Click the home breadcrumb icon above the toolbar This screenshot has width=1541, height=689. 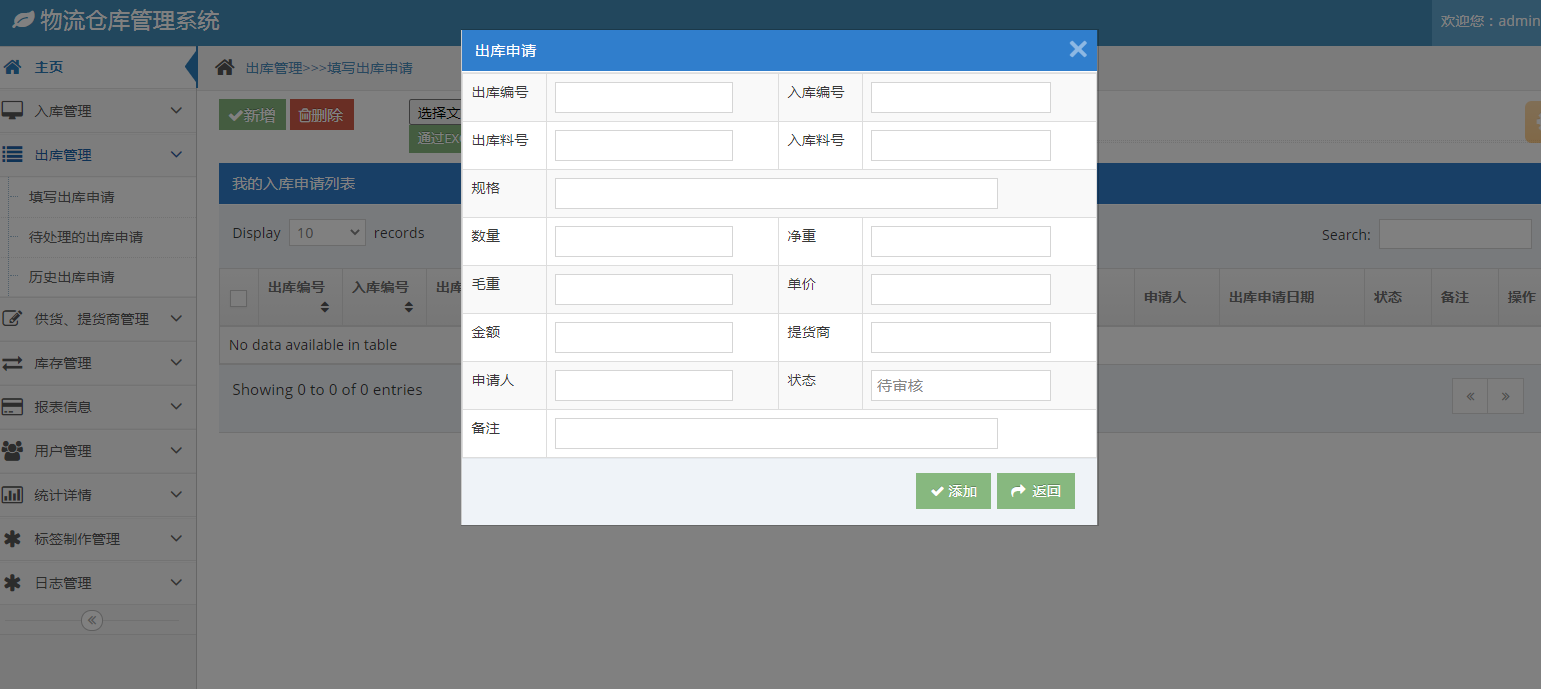[x=225, y=67]
